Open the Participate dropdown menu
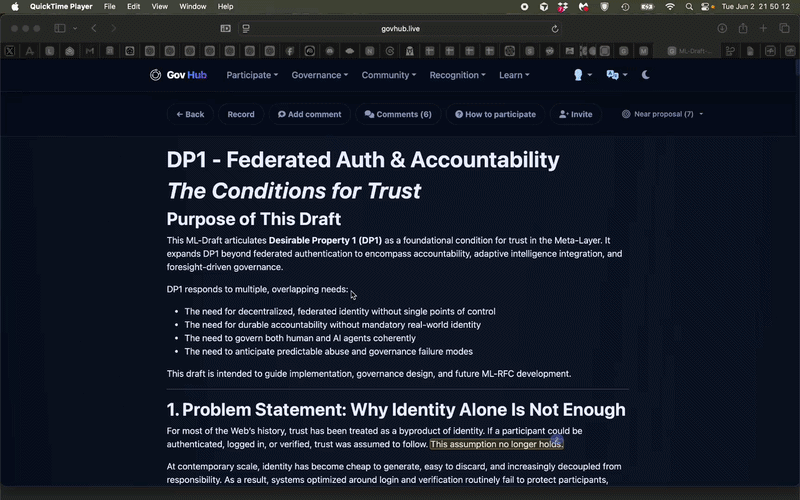800x500 pixels. coord(252,75)
